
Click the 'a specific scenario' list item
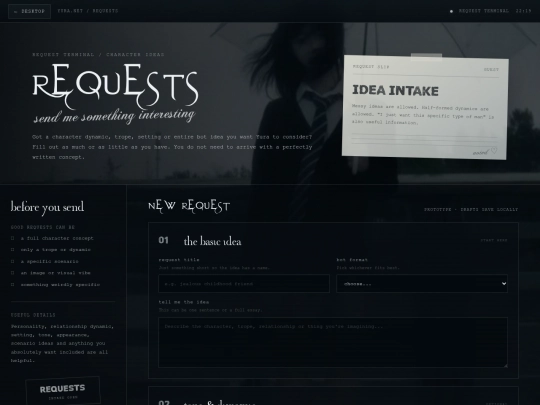[x=50, y=261]
